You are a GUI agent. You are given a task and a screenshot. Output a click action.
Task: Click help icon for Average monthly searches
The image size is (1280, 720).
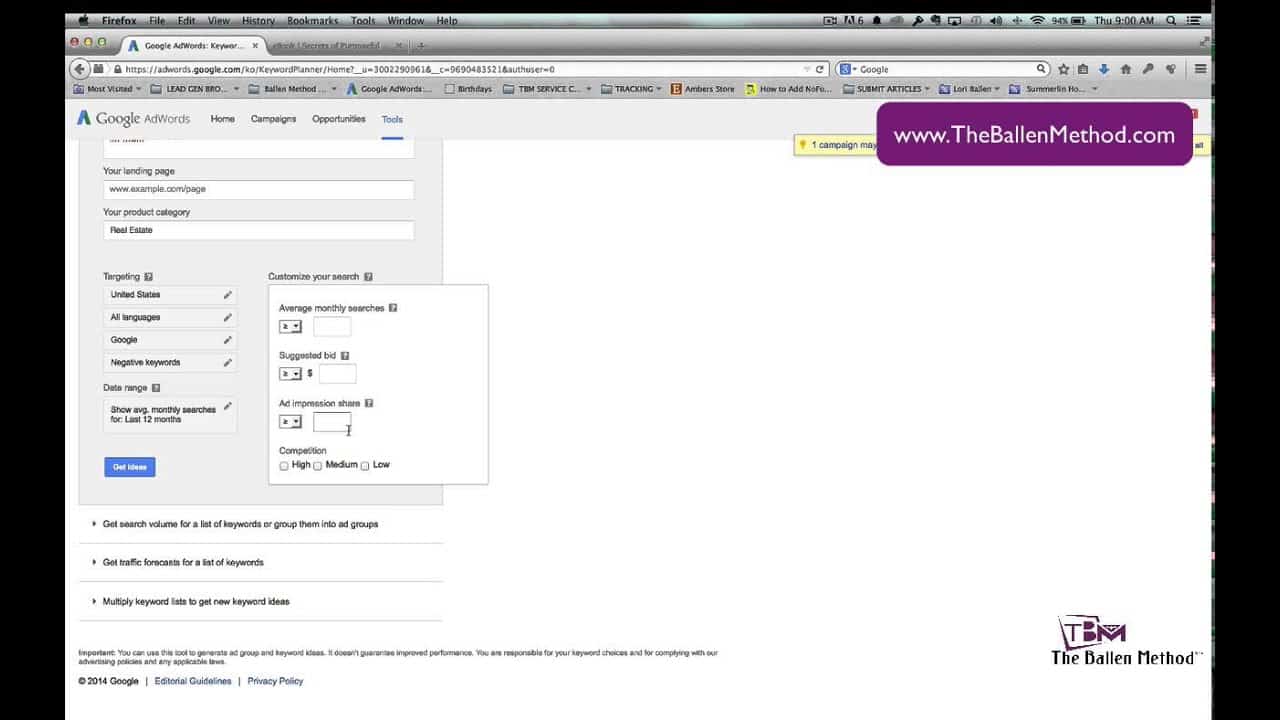(392, 308)
